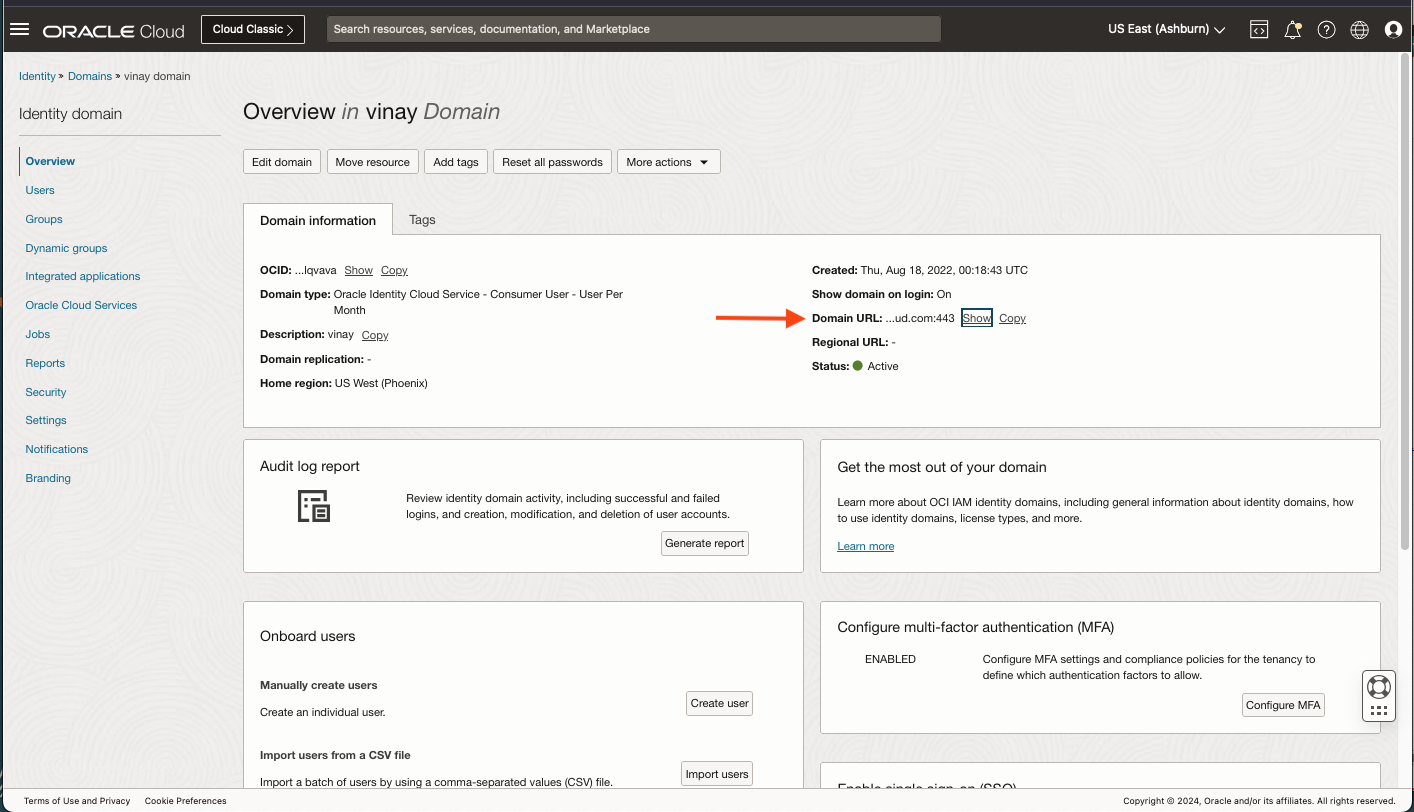Click the Configure MFA button
This screenshot has height=812, width=1414.
click(1283, 705)
